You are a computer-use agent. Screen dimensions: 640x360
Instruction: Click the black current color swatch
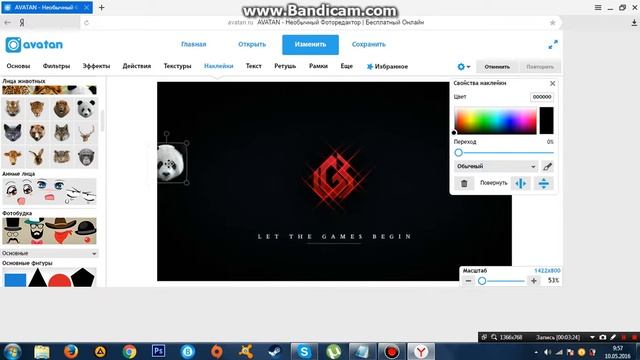(547, 121)
